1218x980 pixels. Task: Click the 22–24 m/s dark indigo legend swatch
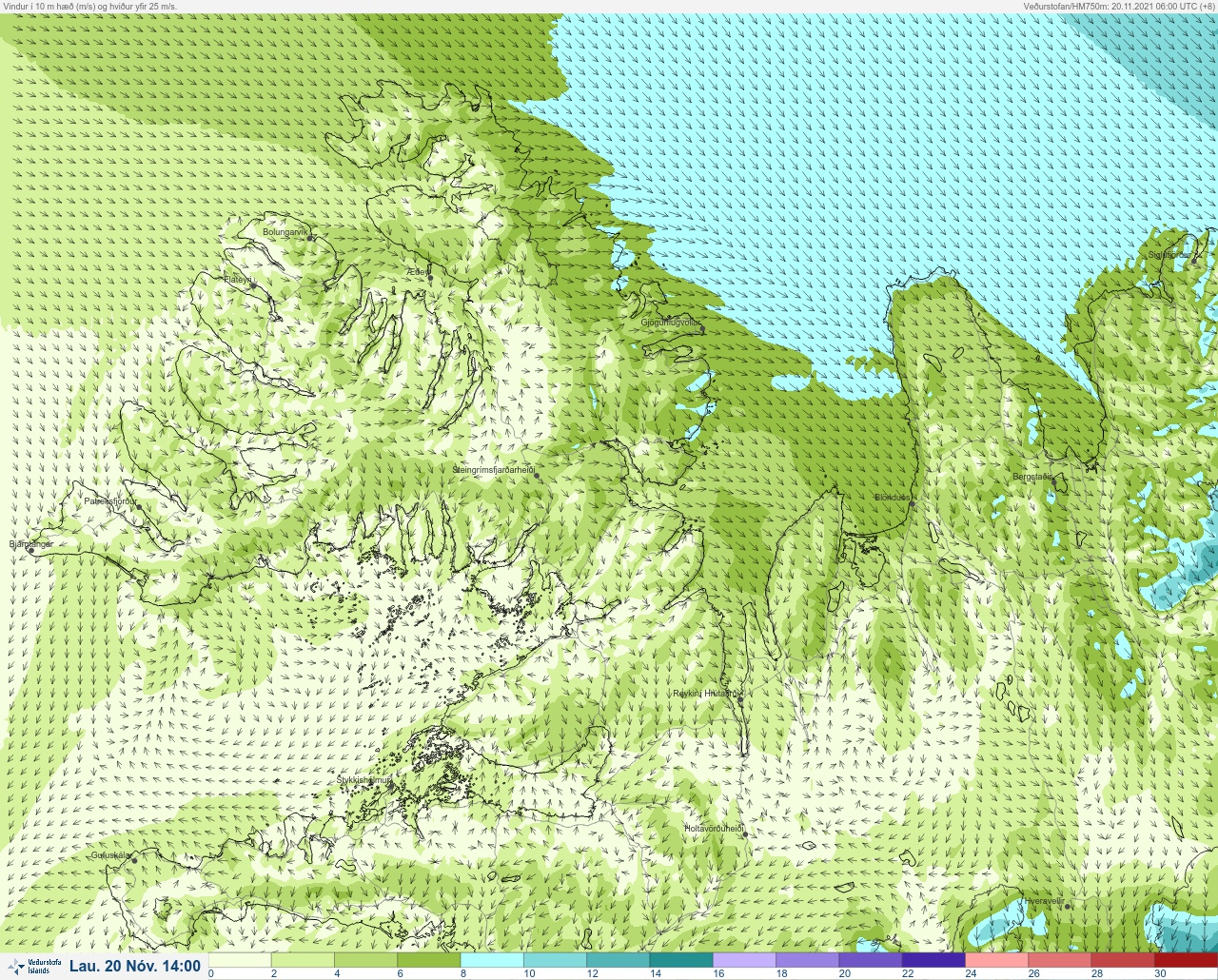tap(933, 960)
